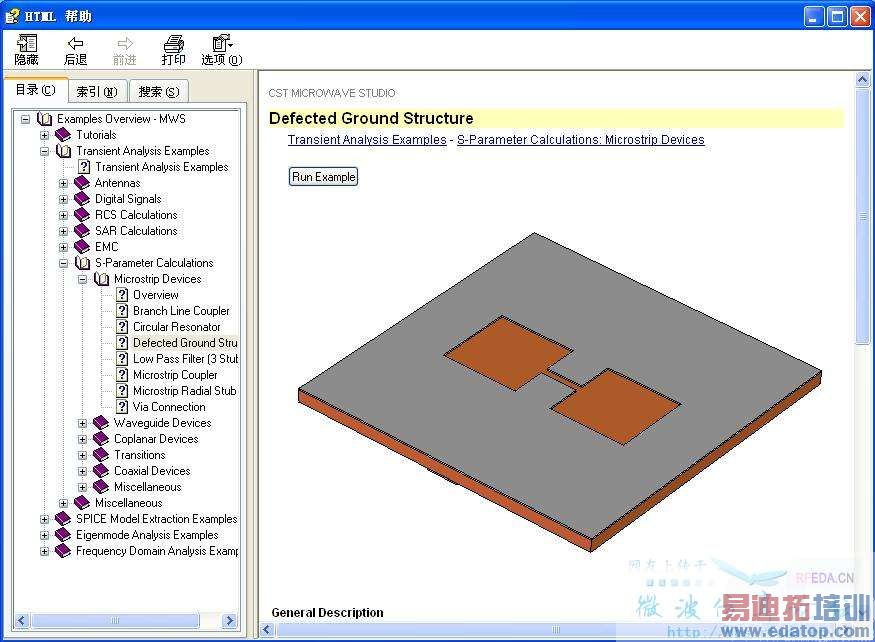Click the tree panel's horizontal scrollbar right arrow
Viewport: 875px width, 642px height.
229,620
